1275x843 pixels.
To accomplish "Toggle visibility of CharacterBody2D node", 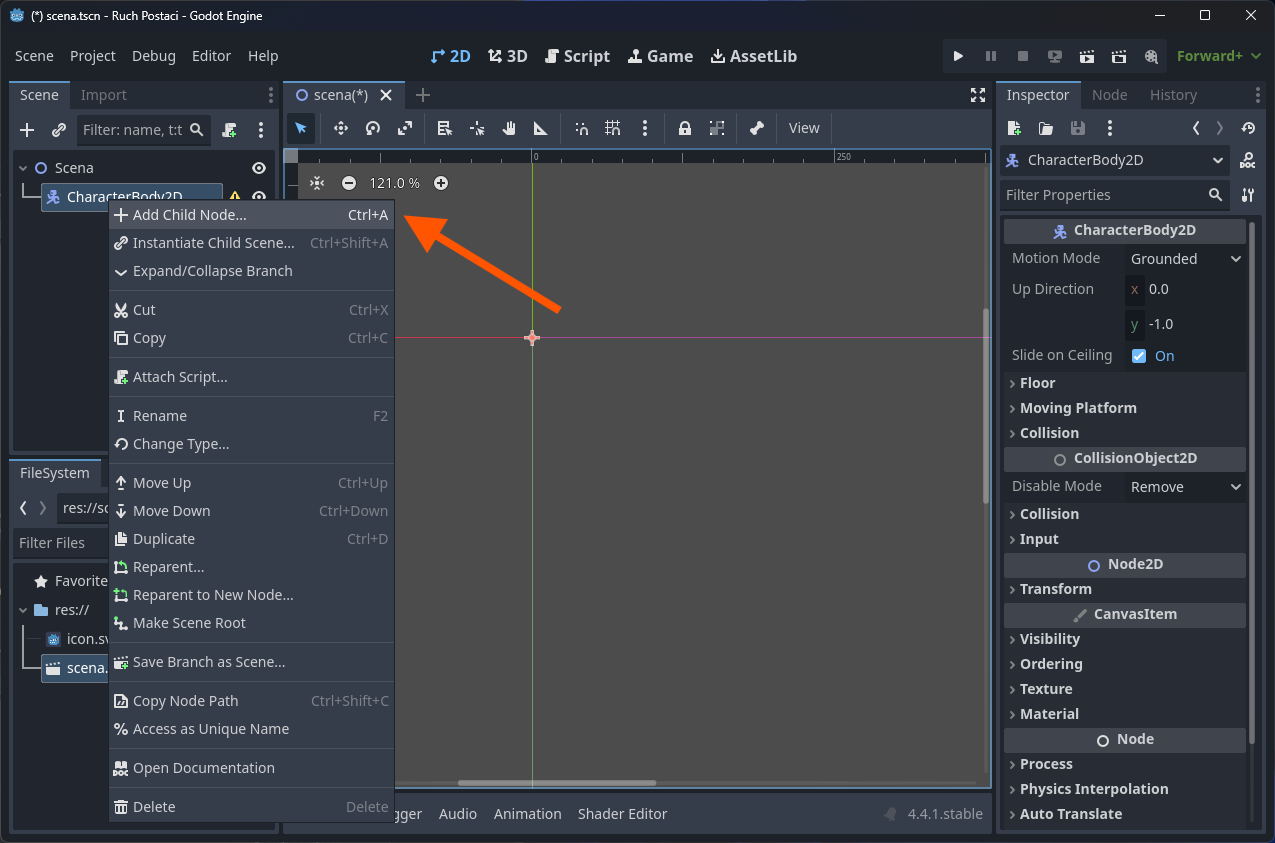I will (259, 197).
